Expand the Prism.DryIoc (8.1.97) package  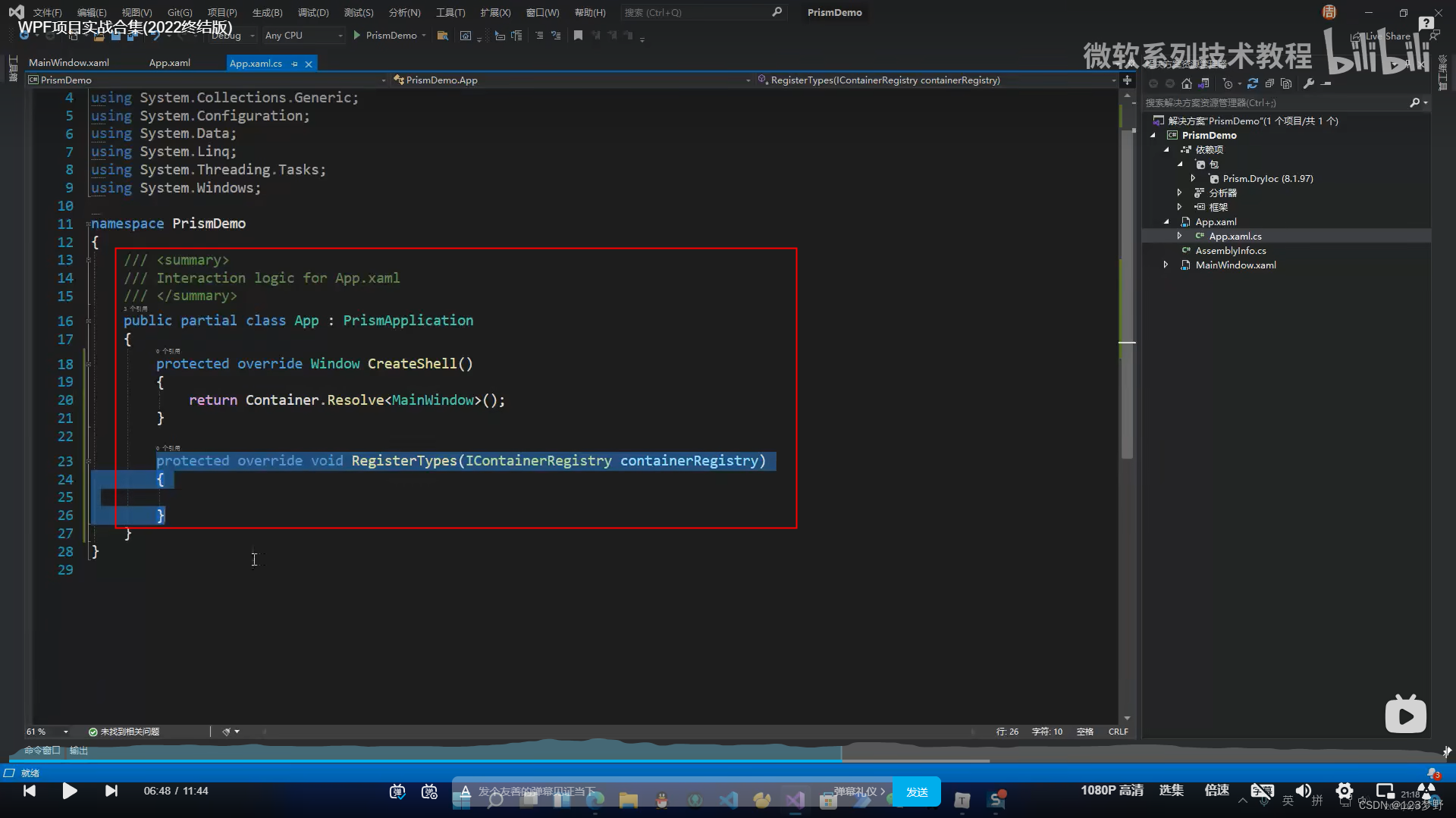pos(1193,178)
